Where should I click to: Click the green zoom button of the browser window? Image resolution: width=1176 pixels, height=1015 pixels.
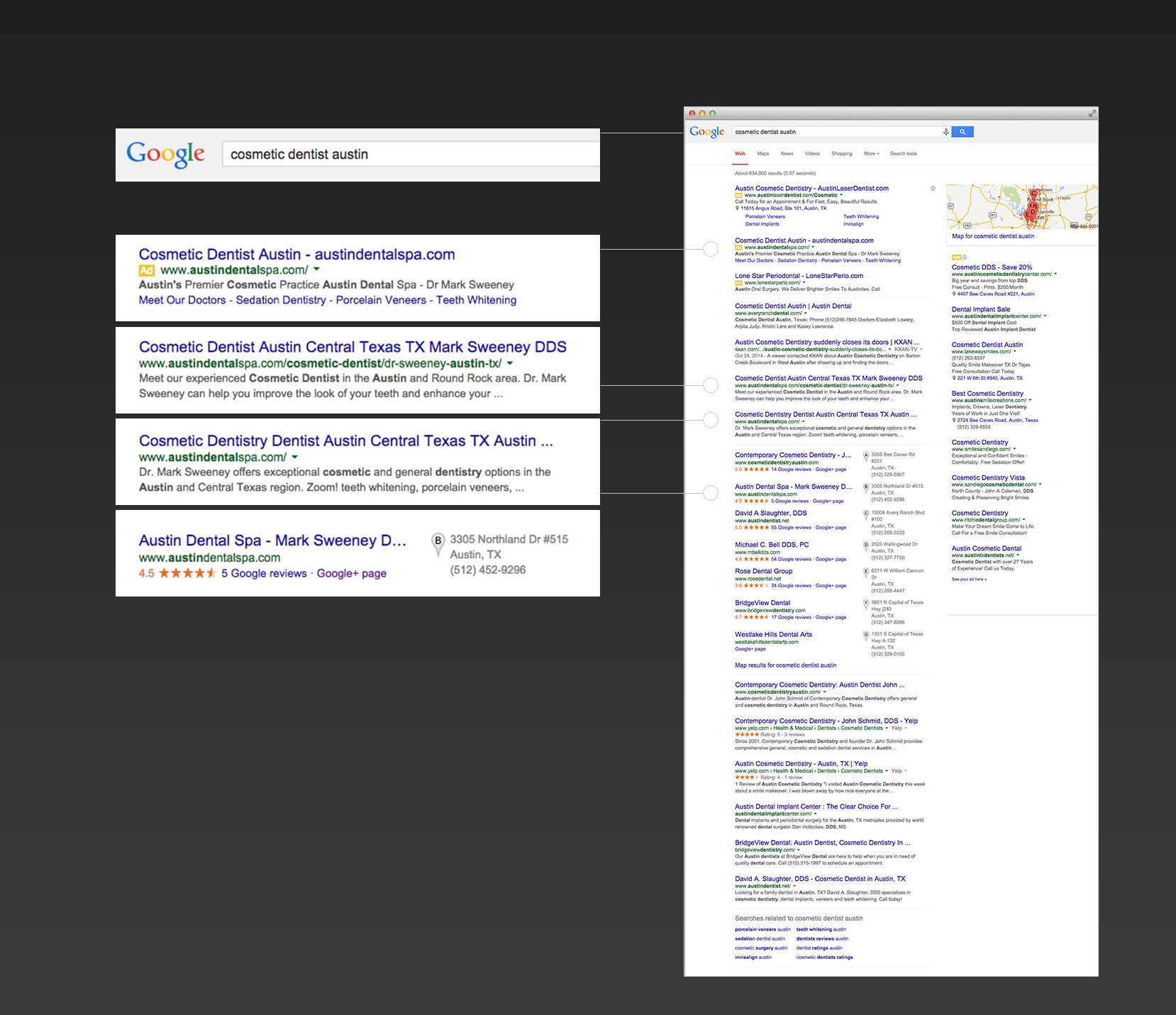click(713, 113)
